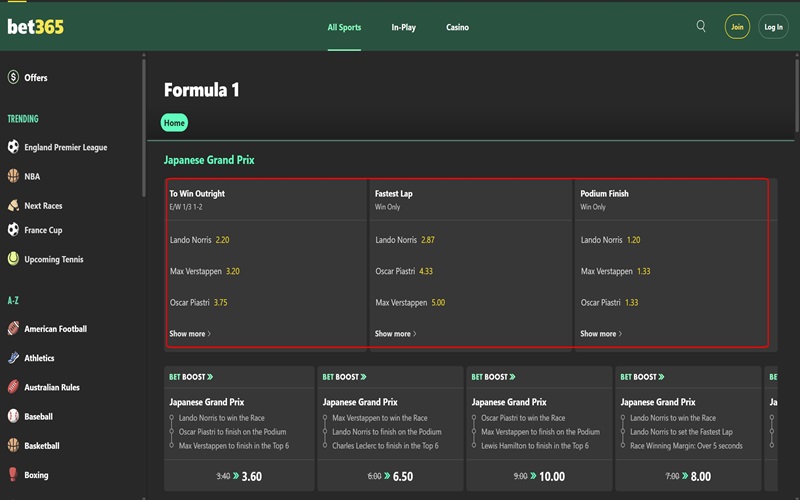This screenshot has width=800, height=500.
Task: Click the main page scrollbar on the right edge
Action: pos(797,94)
